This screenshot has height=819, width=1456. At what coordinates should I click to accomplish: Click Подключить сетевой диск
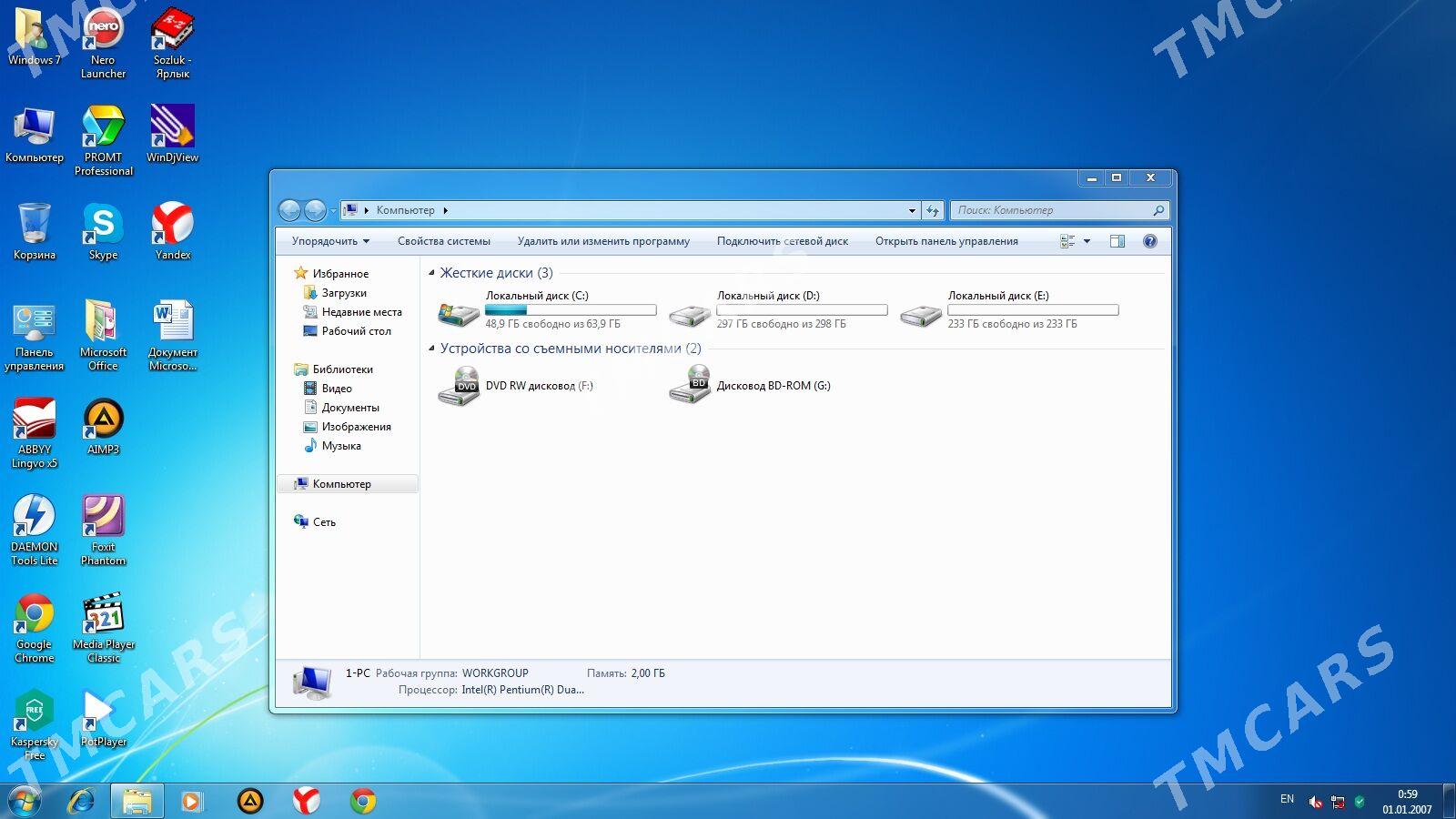point(783,241)
